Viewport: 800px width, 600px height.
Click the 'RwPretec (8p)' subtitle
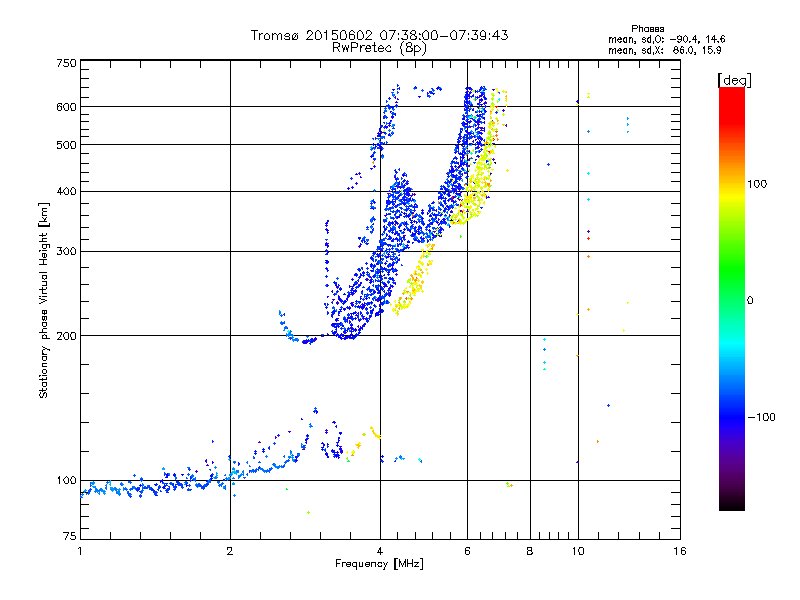coord(379,48)
